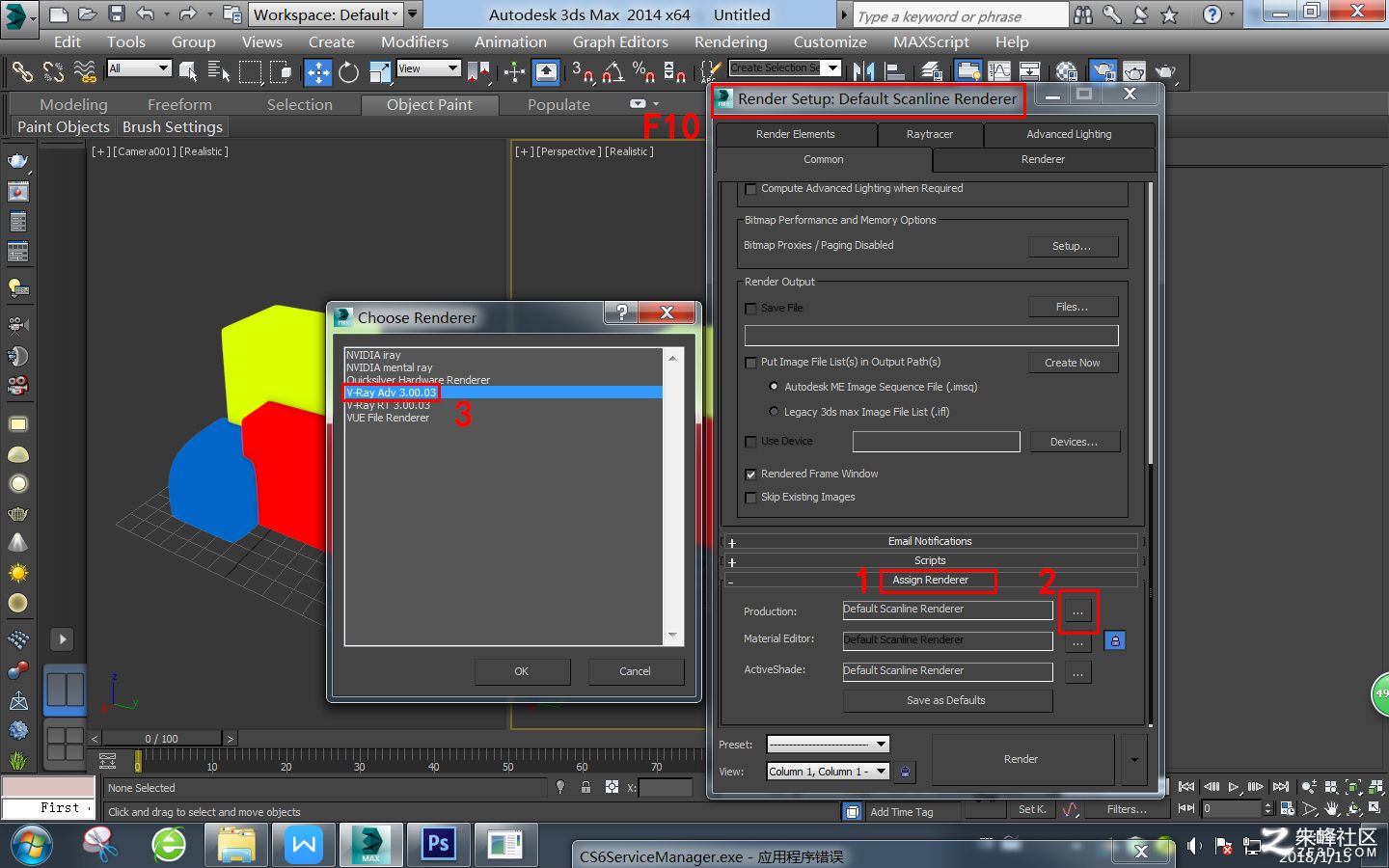
Task: Click Cancel in Choose Renderer dialog
Action: point(635,671)
